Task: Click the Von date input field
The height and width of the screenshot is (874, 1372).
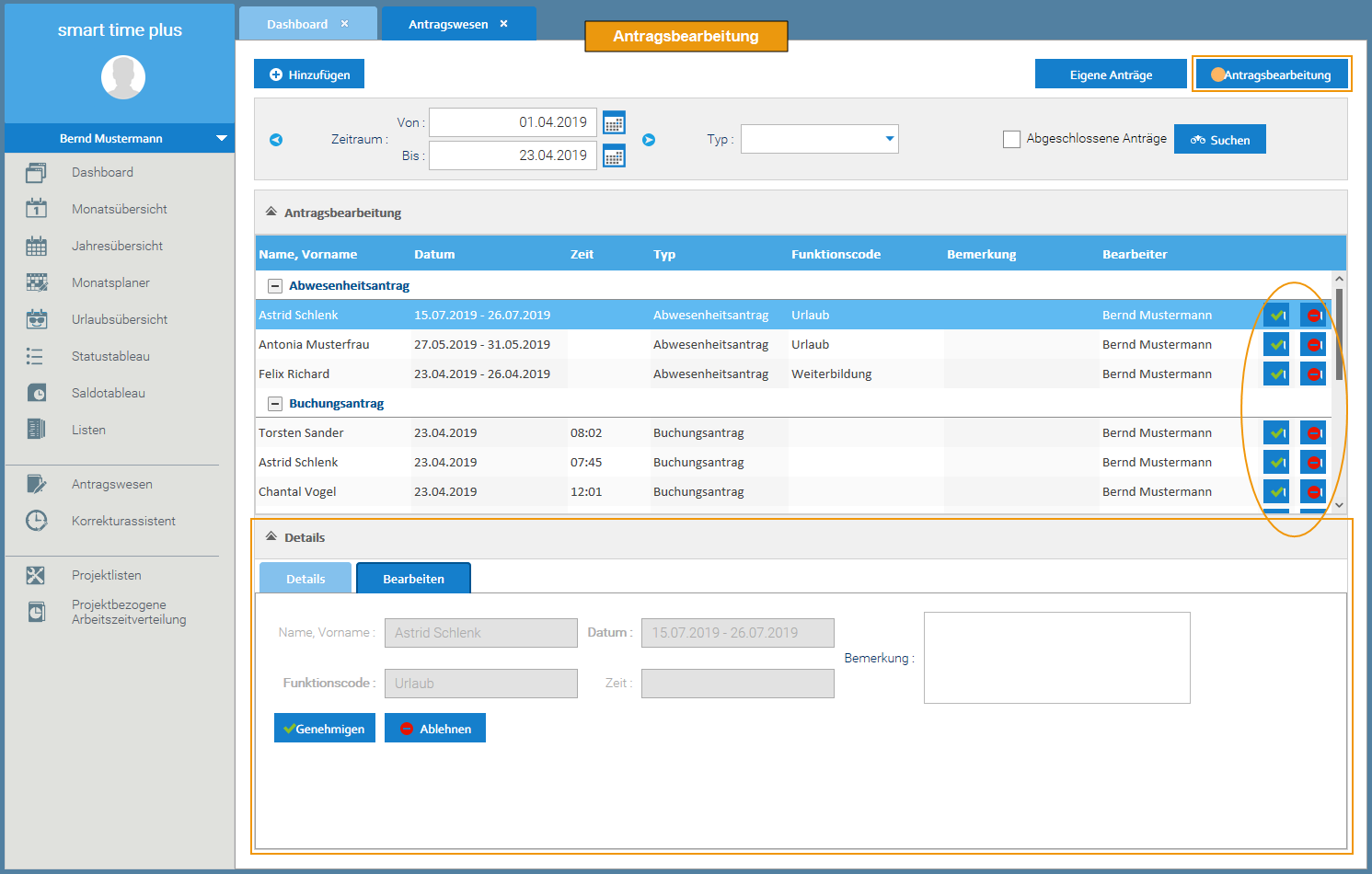Action: tap(513, 122)
